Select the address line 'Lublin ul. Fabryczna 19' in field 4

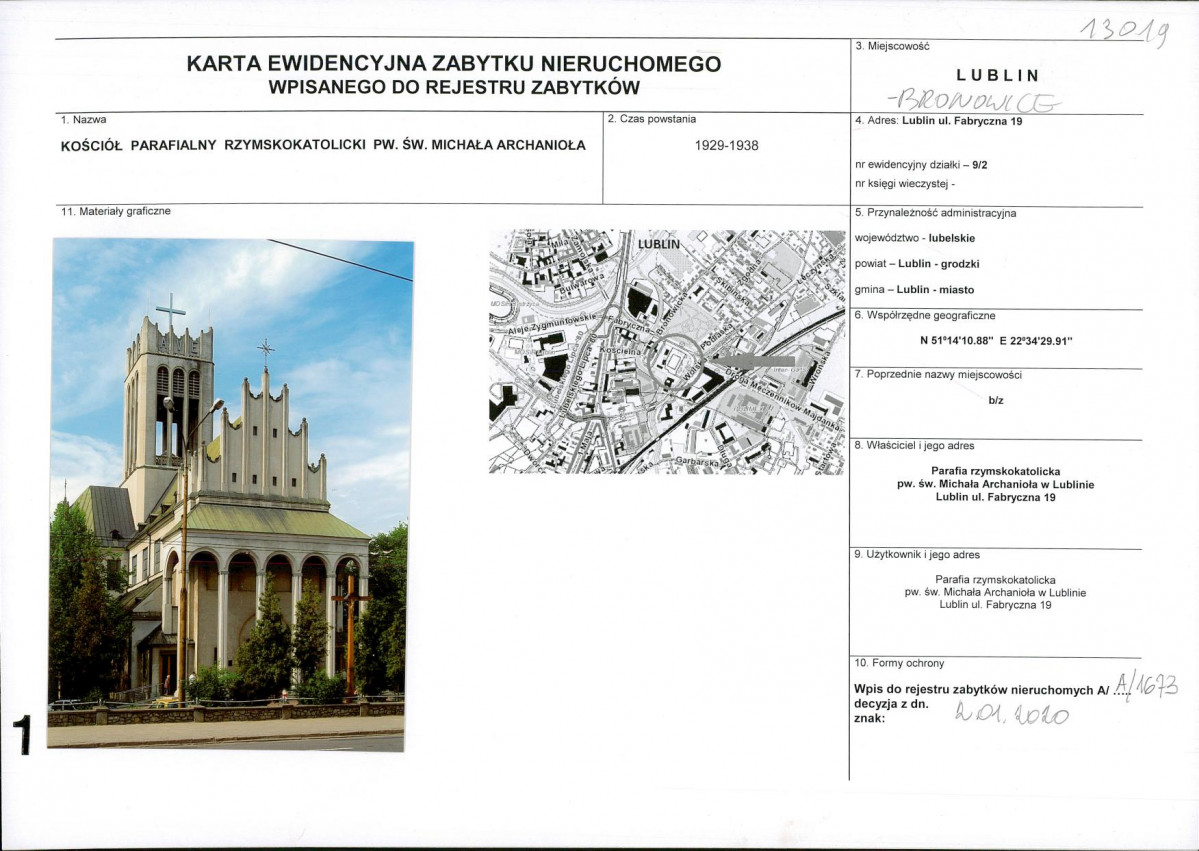coord(962,121)
